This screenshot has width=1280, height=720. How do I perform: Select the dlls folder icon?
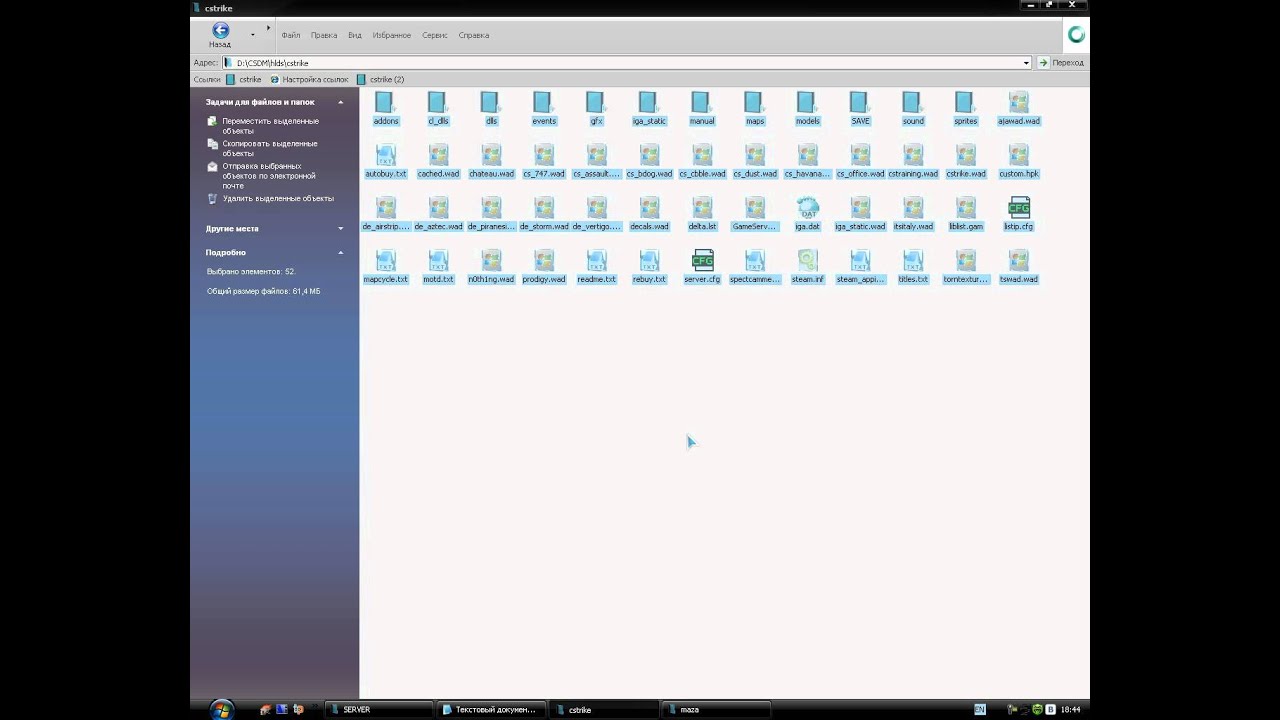click(490, 102)
